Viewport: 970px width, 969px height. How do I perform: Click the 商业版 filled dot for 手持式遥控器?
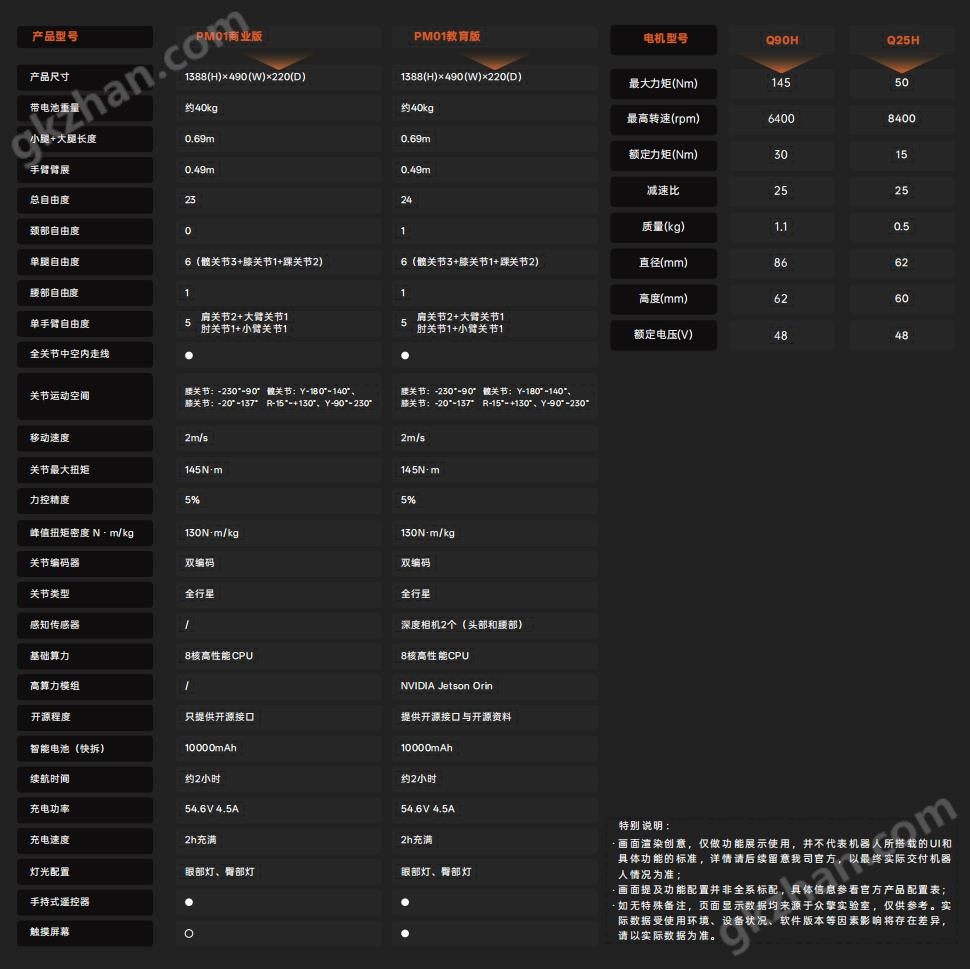189,902
